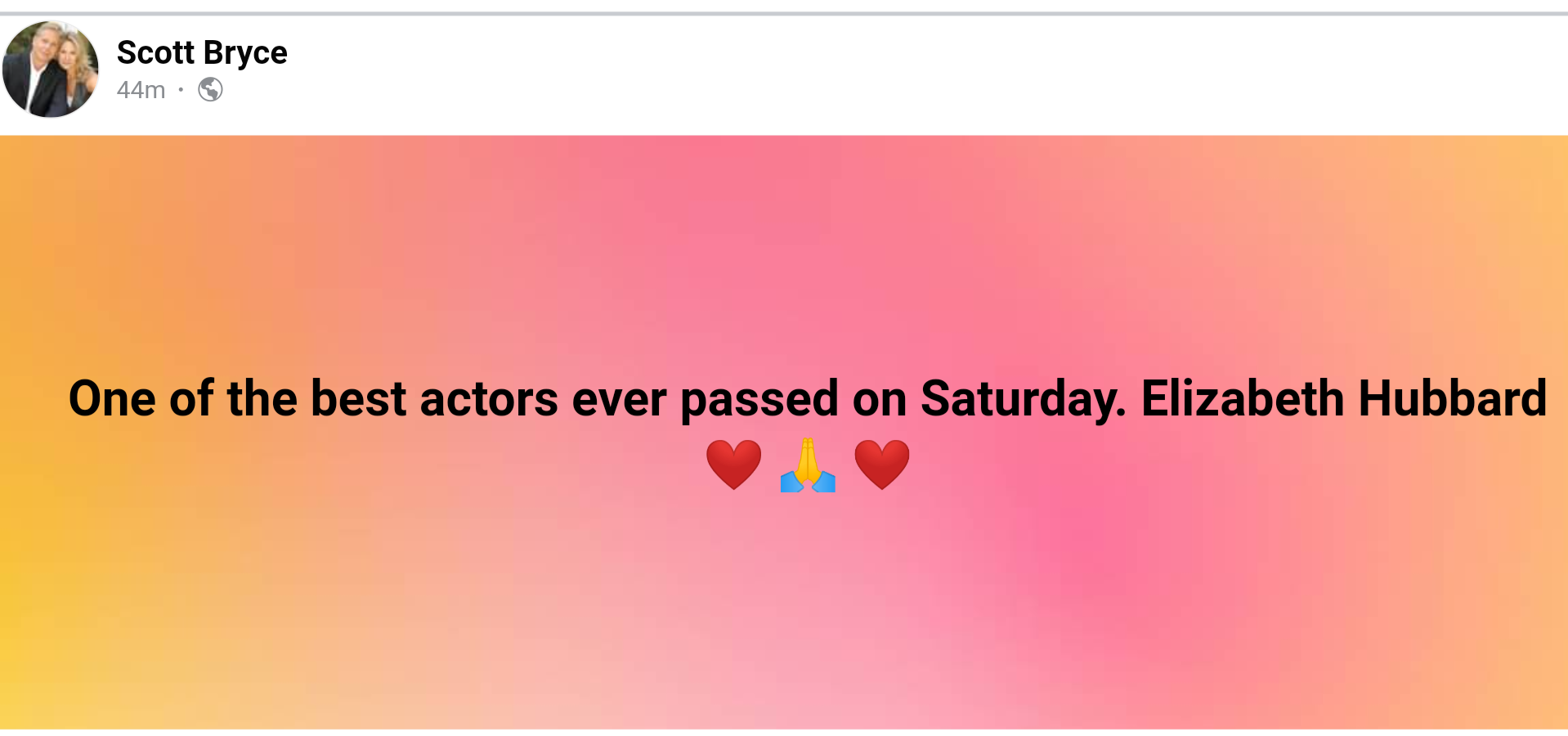This screenshot has height=736, width=1568.
Task: Click the word "Saturday" in the post
Action: tap(1023, 399)
